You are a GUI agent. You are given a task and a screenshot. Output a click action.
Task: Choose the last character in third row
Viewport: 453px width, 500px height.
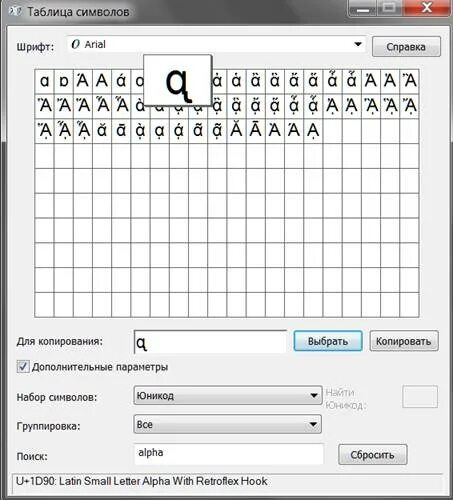coord(313,131)
